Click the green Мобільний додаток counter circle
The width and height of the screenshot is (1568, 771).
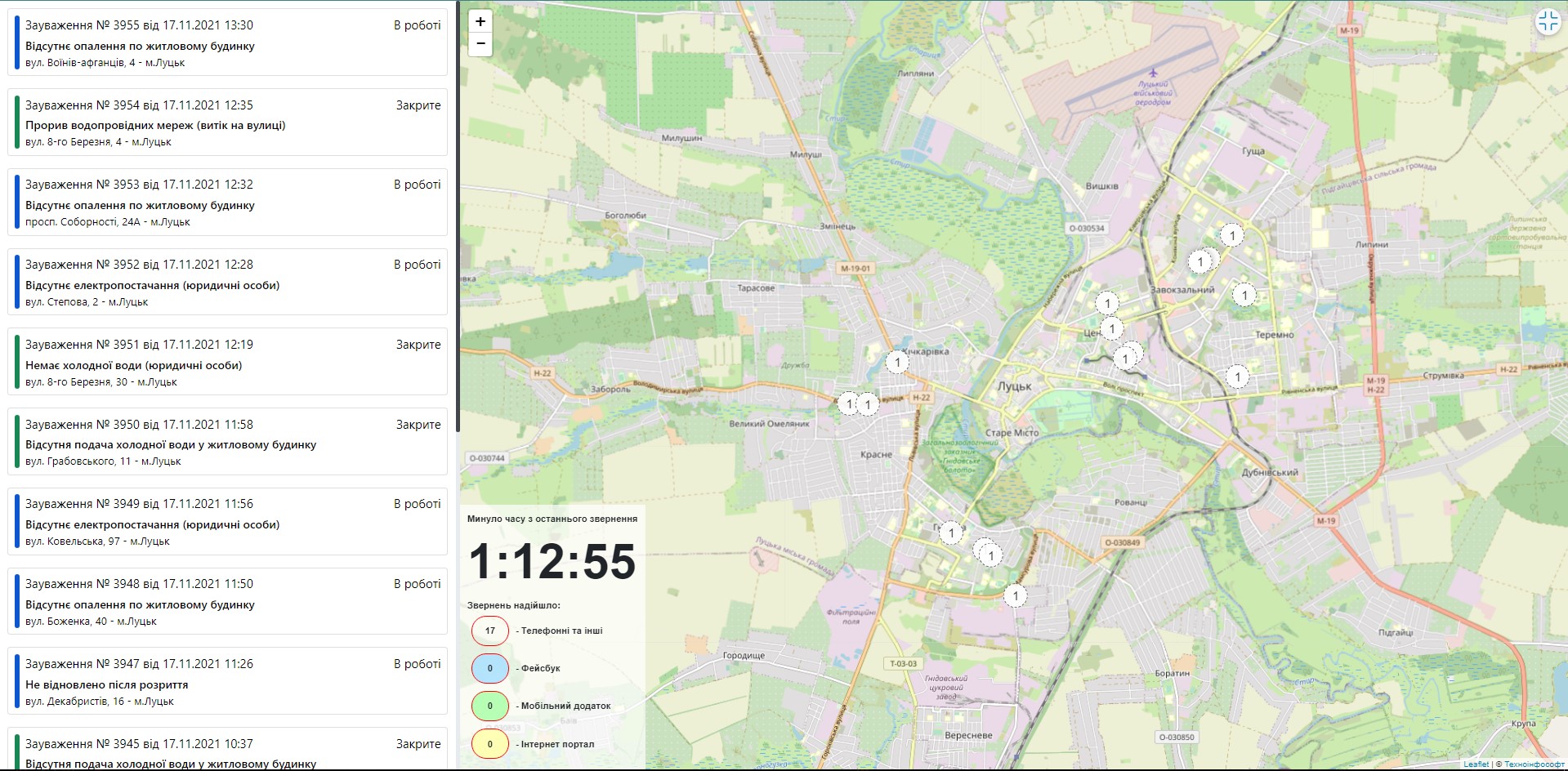point(490,706)
